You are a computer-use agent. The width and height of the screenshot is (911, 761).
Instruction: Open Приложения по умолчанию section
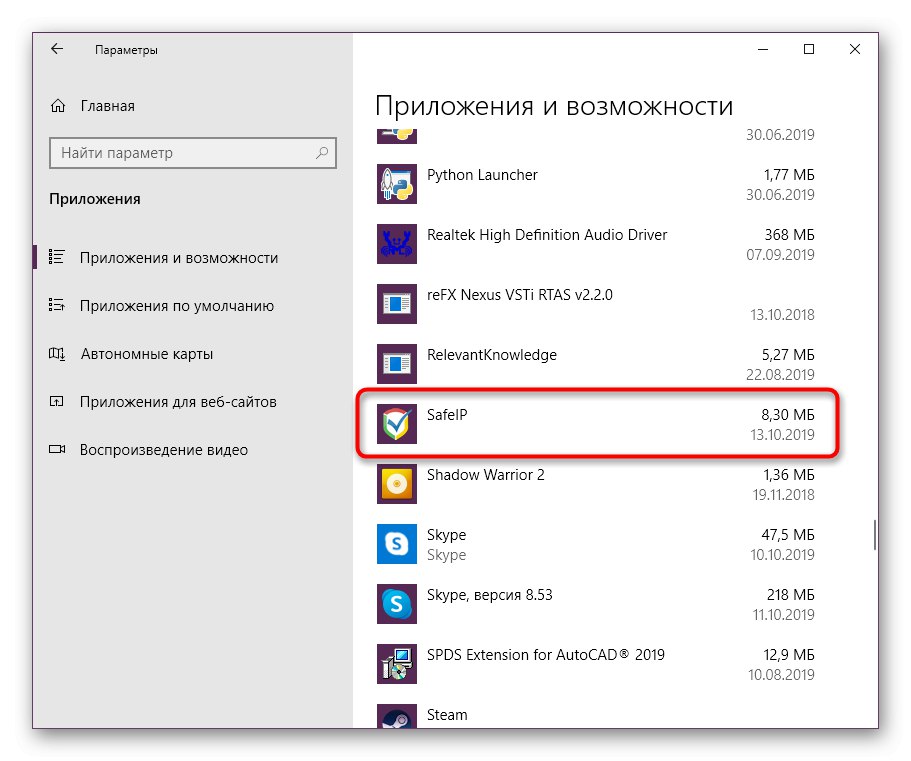click(176, 306)
